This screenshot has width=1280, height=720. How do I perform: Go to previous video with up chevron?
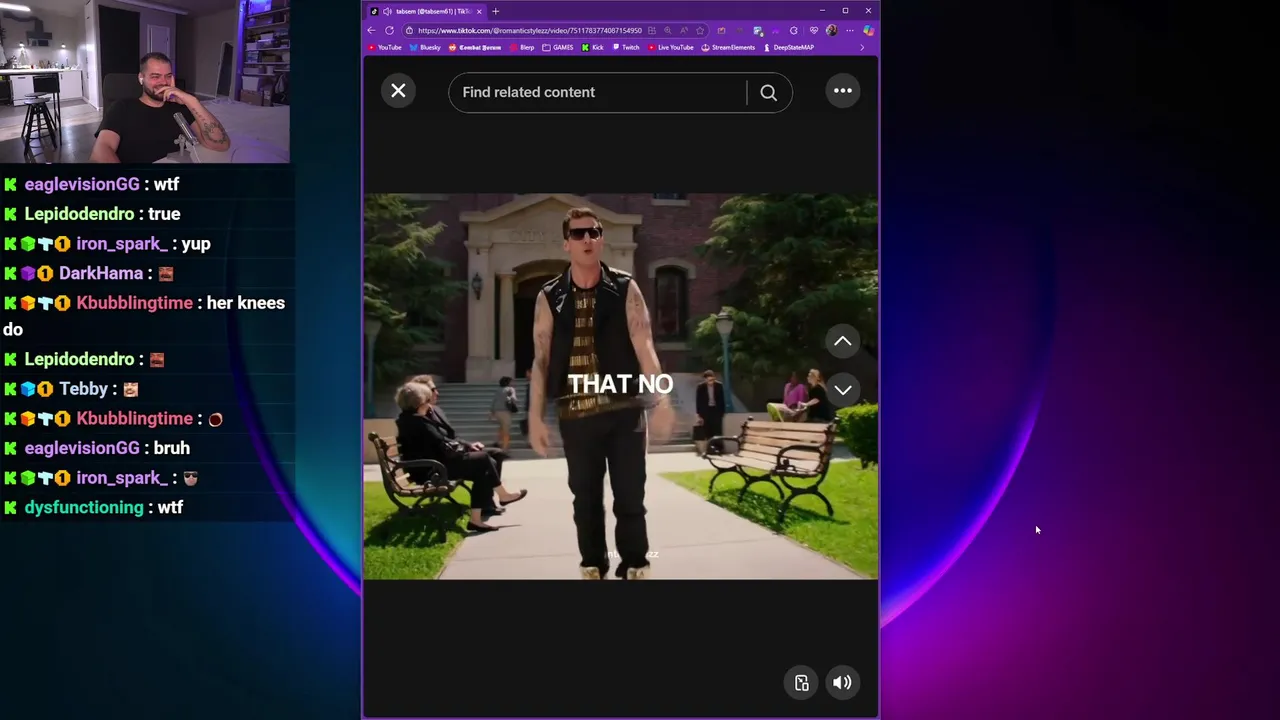click(843, 341)
